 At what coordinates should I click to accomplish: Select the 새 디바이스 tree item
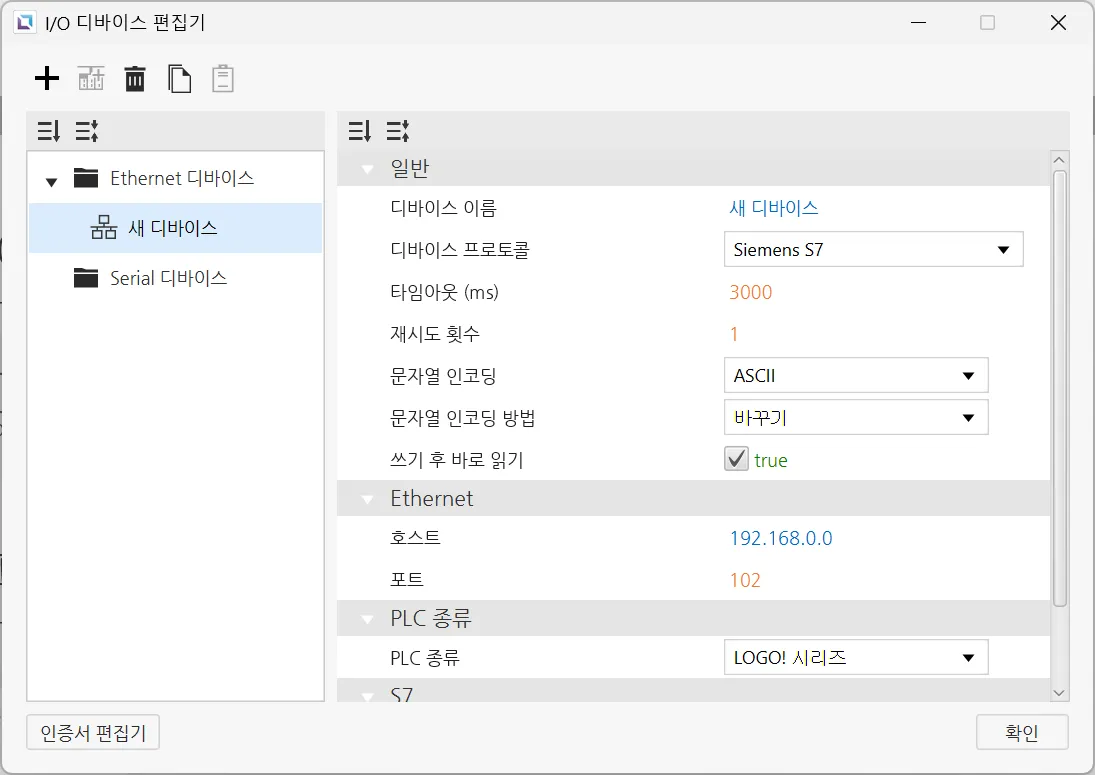point(172,228)
